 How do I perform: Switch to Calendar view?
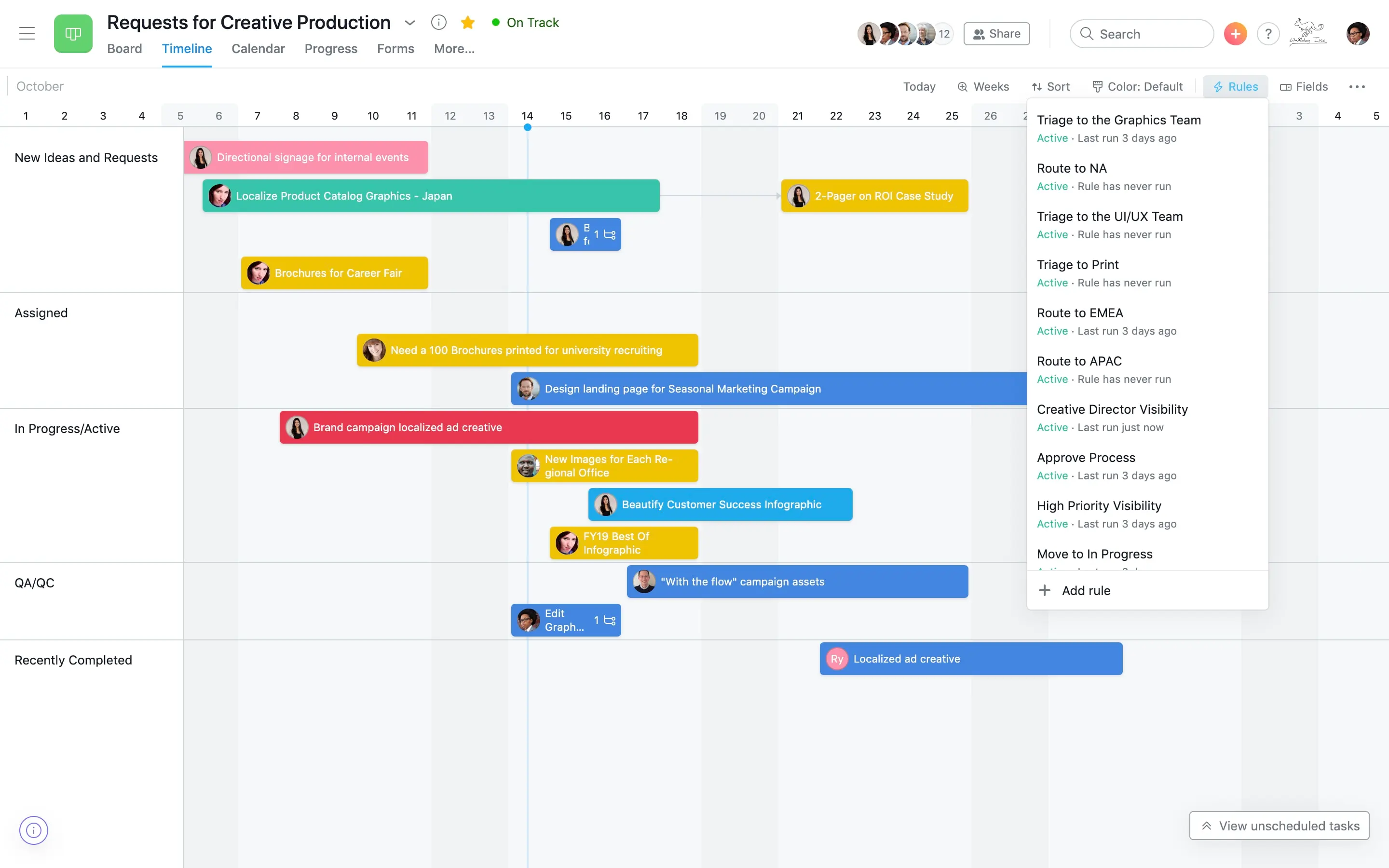(258, 48)
